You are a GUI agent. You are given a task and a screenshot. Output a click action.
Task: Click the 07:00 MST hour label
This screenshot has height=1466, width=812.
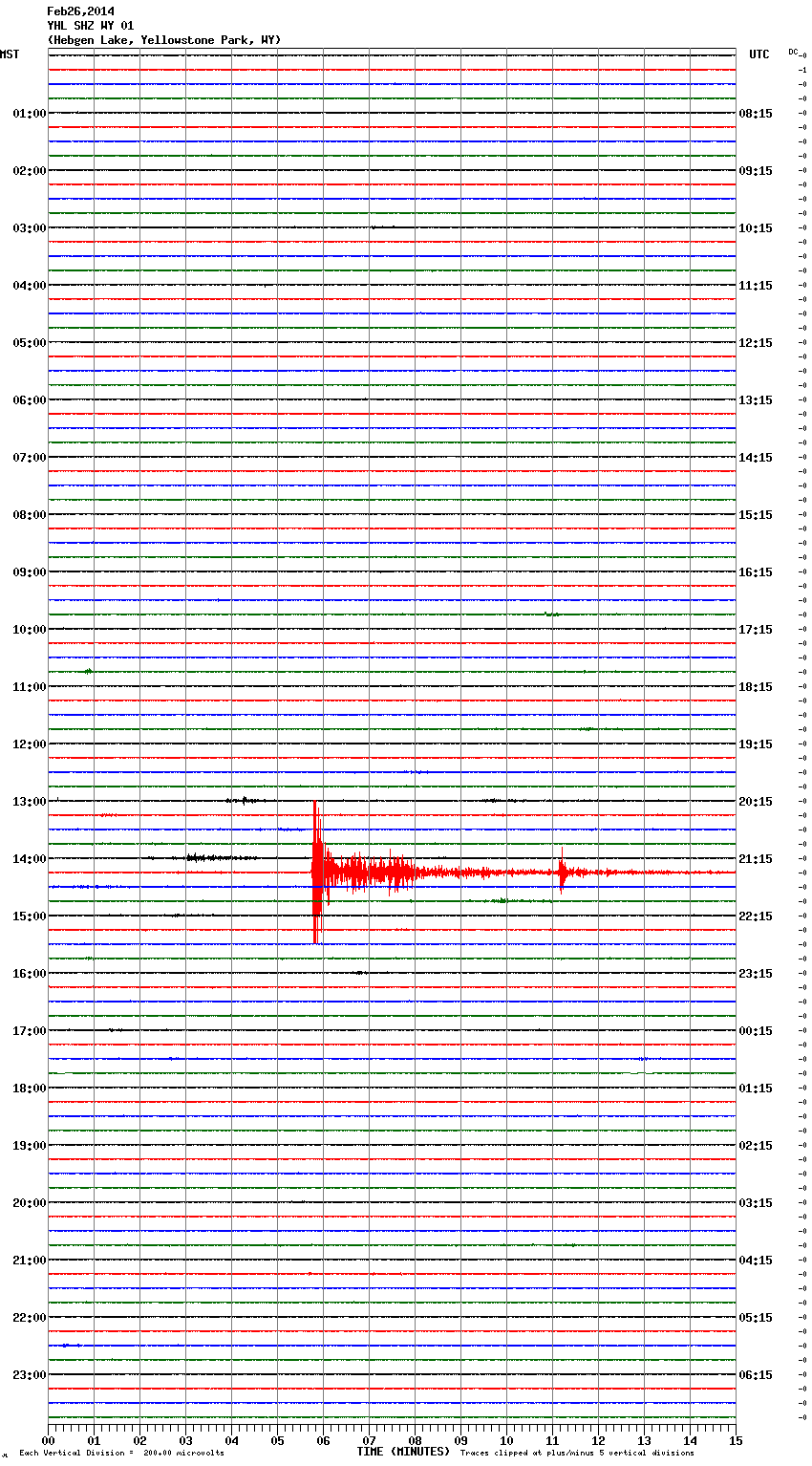pyautogui.click(x=30, y=458)
